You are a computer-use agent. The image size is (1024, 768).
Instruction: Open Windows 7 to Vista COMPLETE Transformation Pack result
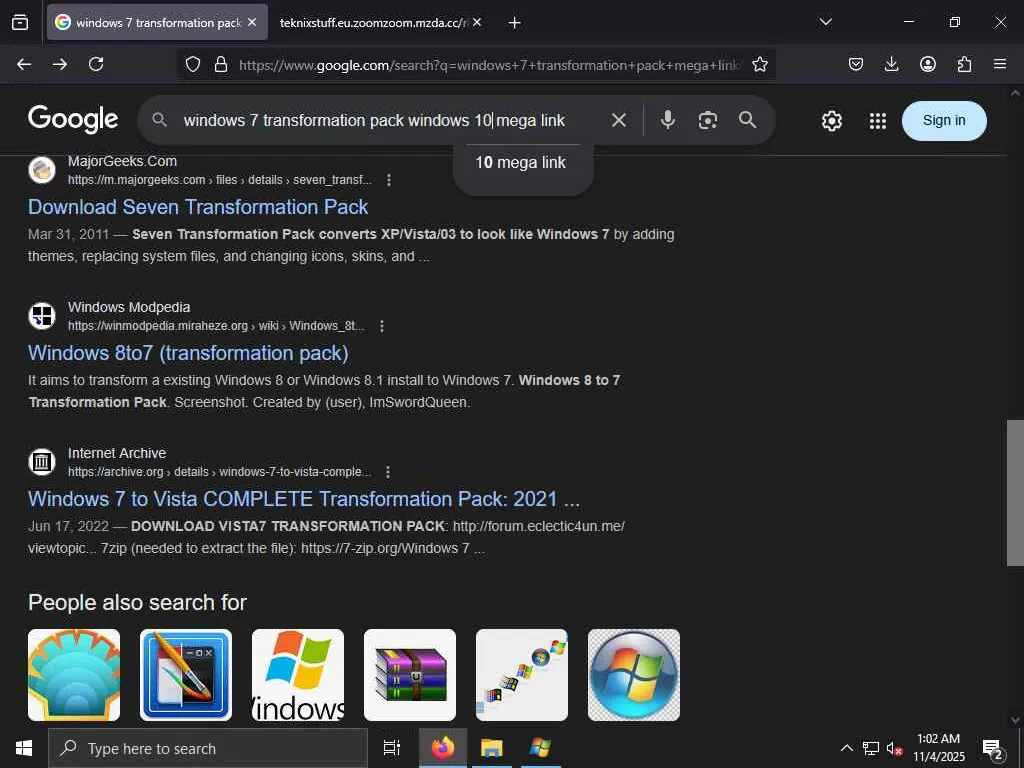click(x=304, y=499)
